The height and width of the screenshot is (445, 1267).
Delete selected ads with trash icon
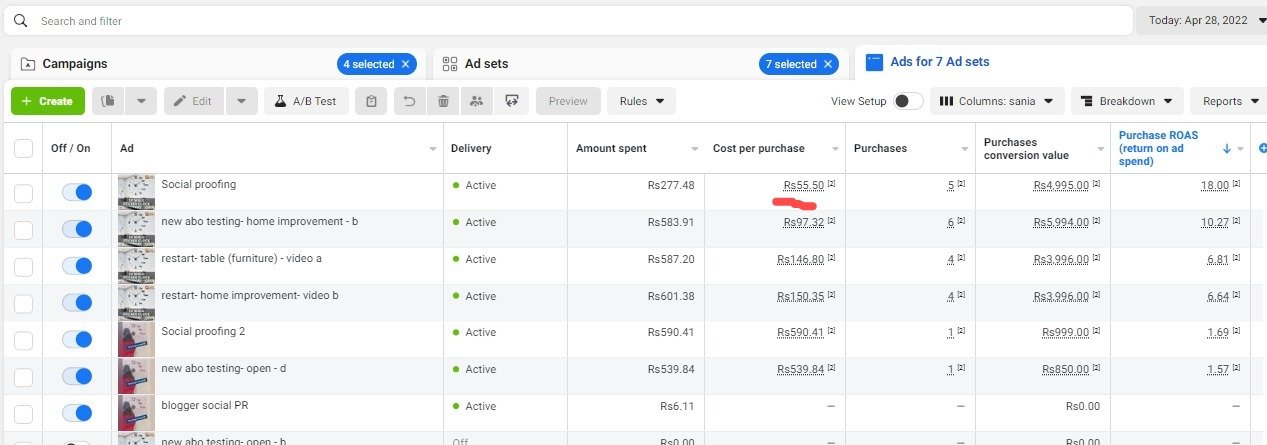(x=443, y=101)
